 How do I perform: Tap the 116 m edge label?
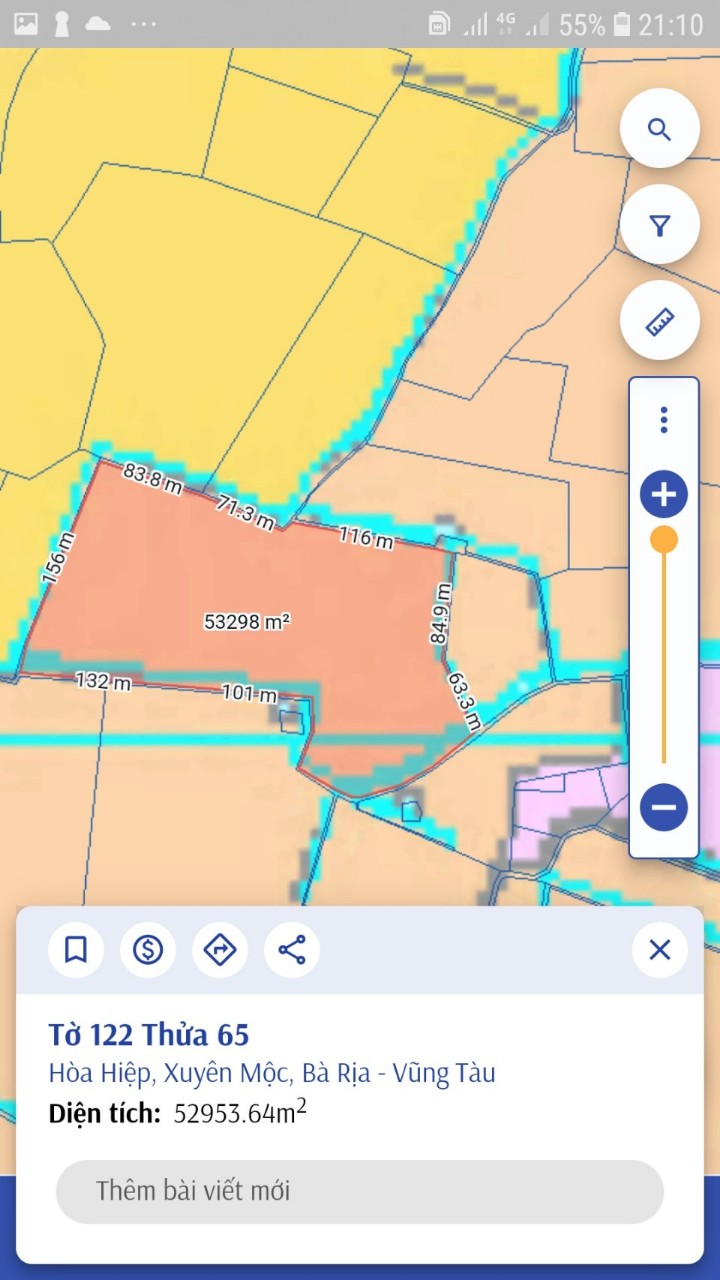366,537
